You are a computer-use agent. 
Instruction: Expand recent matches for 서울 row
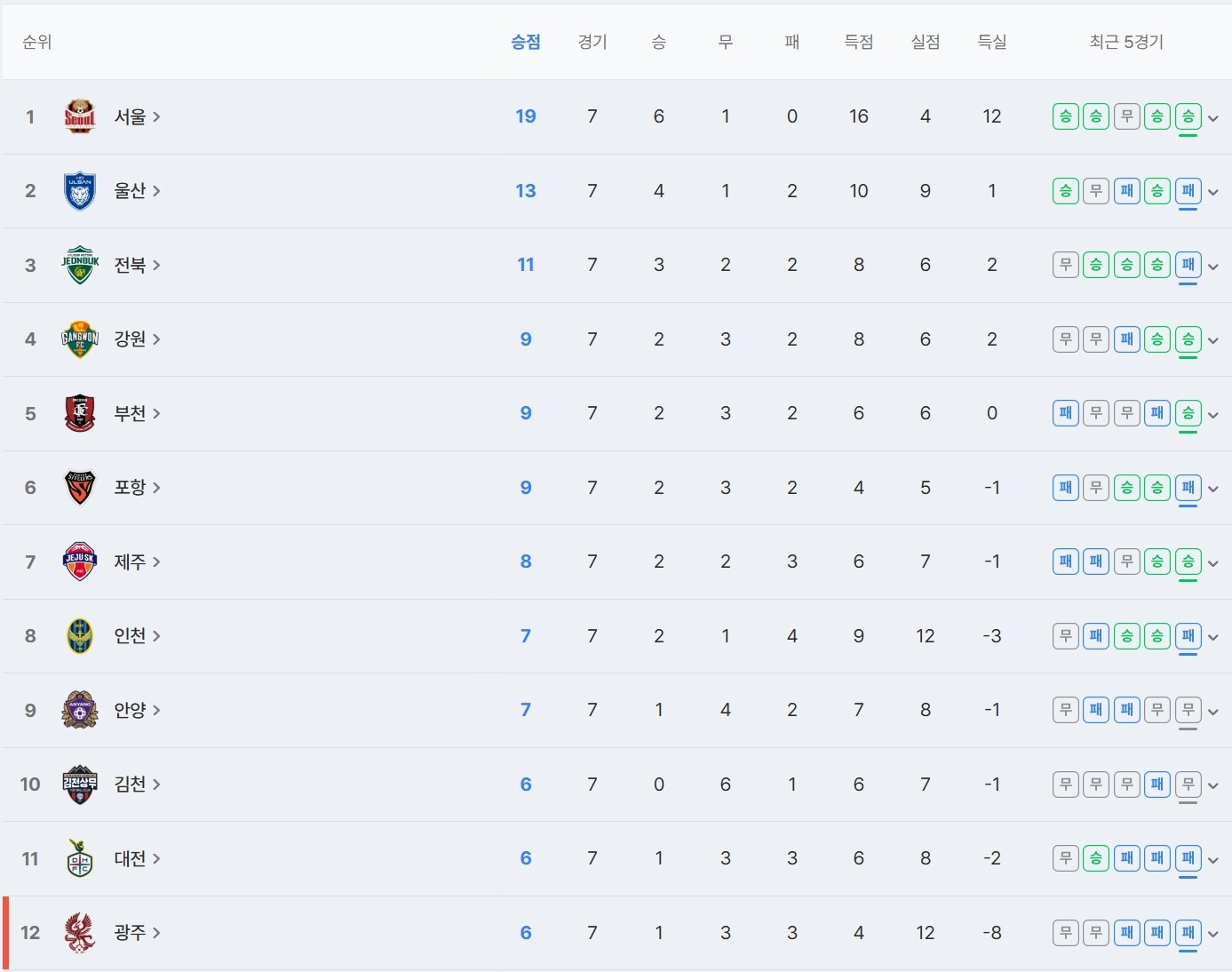1213,117
